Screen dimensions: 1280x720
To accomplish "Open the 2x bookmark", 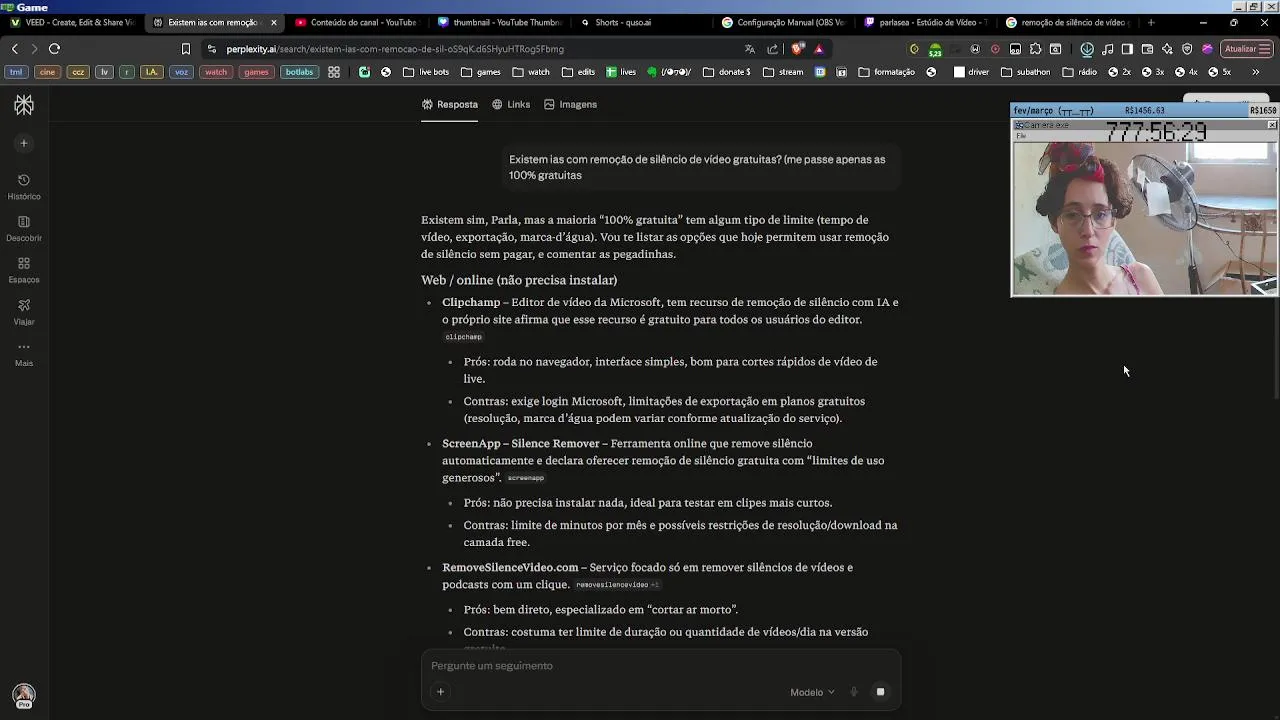I will [1120, 72].
